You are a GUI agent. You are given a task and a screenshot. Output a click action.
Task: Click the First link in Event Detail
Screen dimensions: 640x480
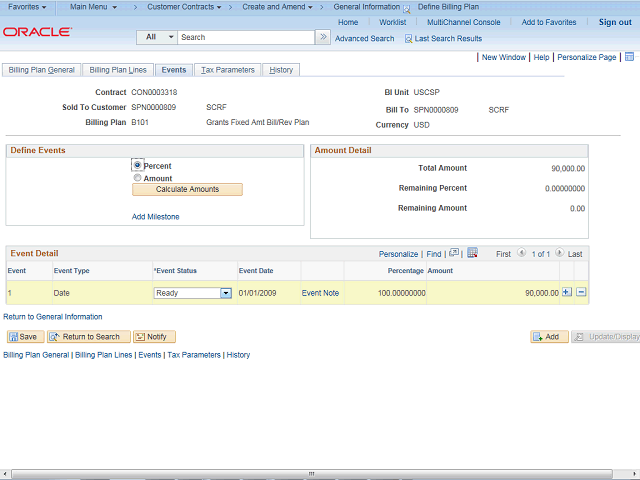pyautogui.click(x=503, y=254)
